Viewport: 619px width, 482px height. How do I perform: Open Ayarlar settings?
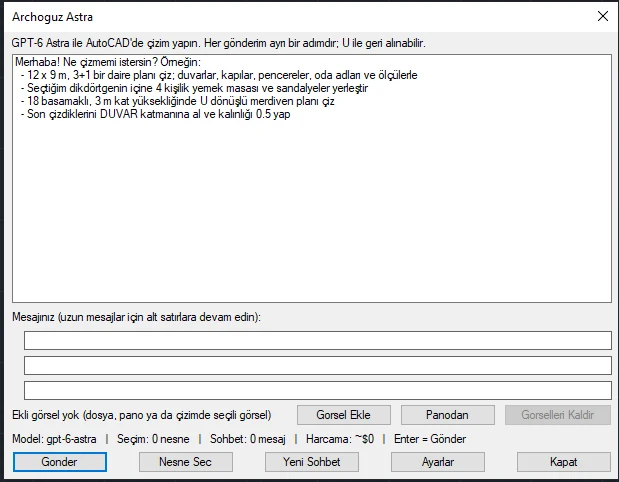tap(438, 462)
